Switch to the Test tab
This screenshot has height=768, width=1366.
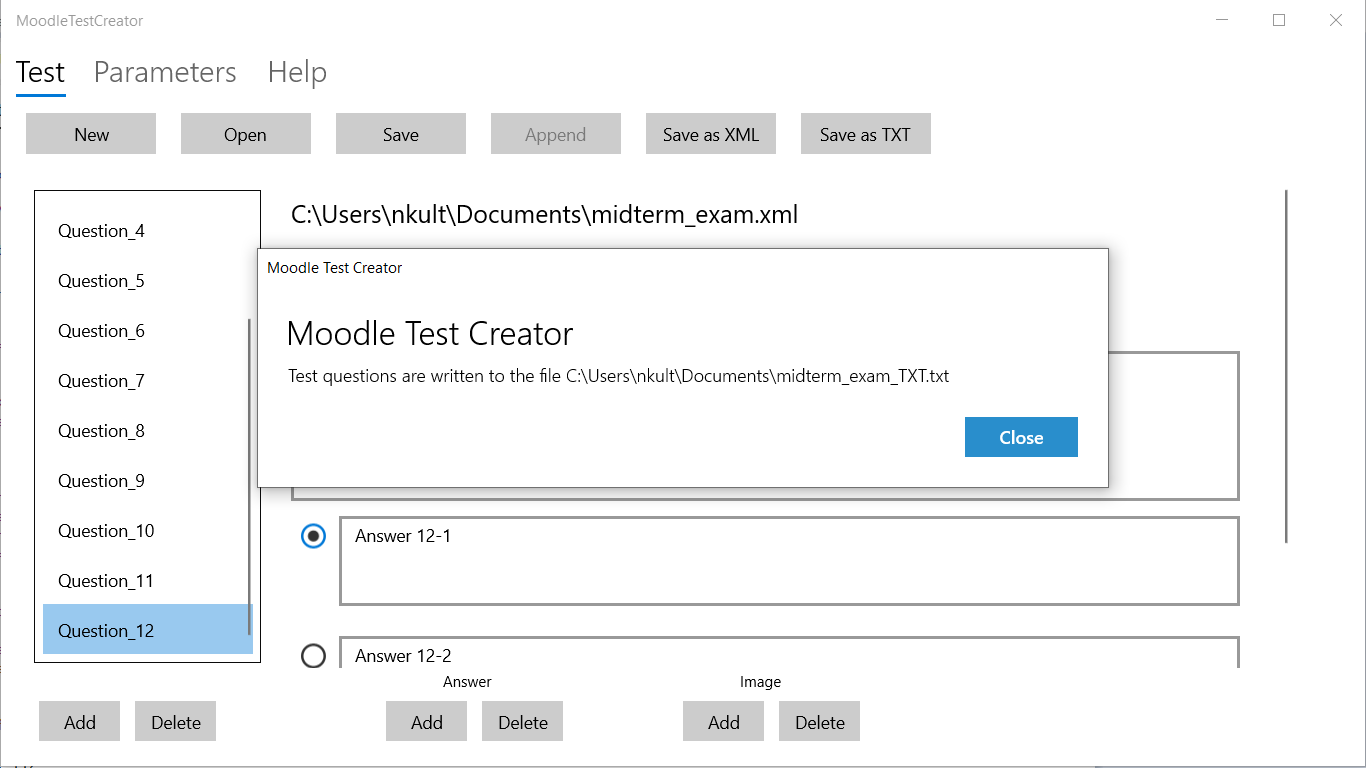click(41, 73)
